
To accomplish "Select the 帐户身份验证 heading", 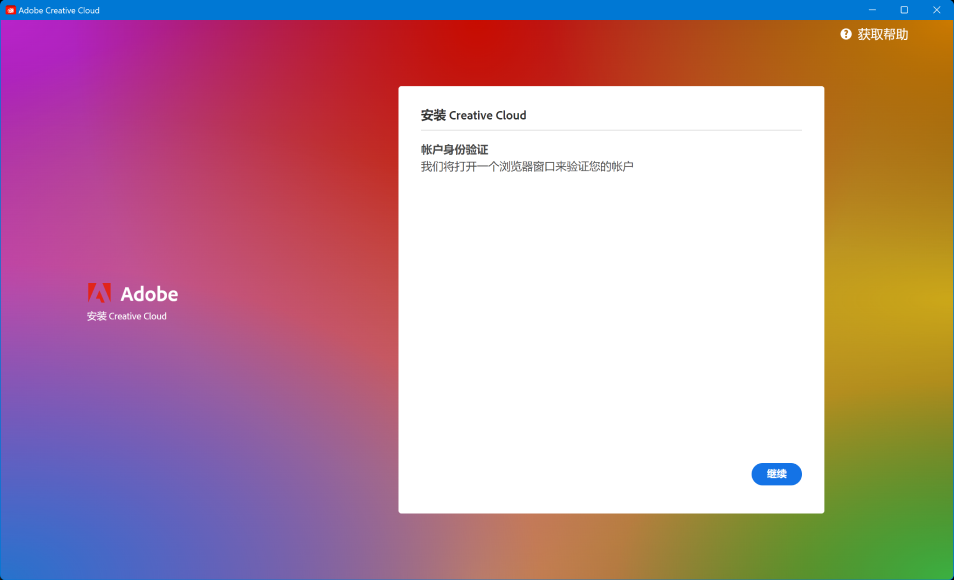I will 454,150.
